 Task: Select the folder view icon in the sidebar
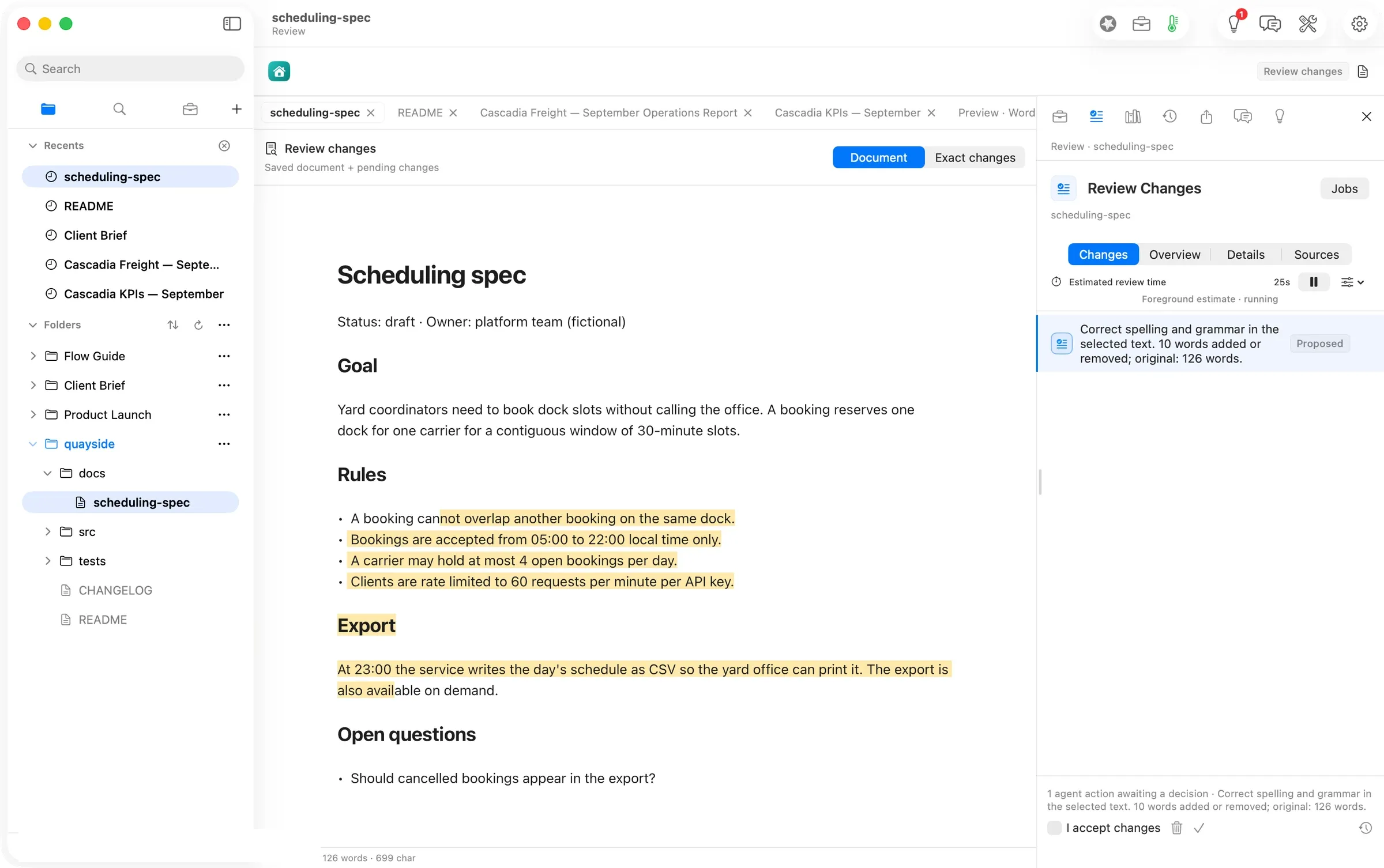[48, 109]
